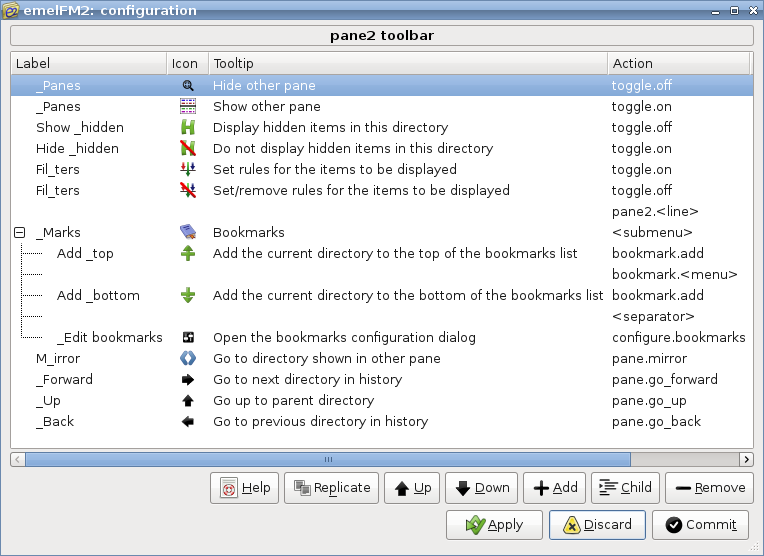The width and height of the screenshot is (764, 556).
Task: Click the Action column header
Action: (678, 63)
